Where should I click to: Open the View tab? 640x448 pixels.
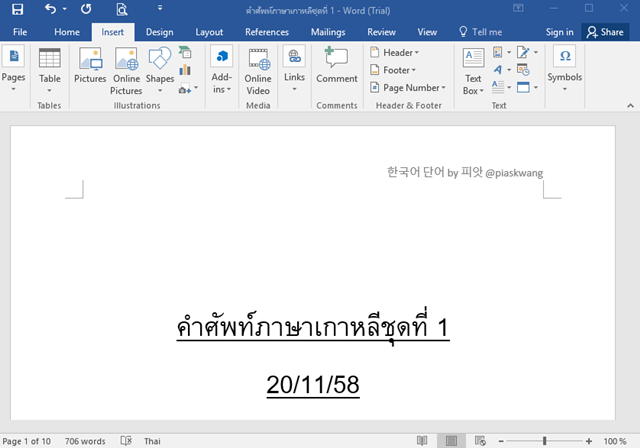427,32
